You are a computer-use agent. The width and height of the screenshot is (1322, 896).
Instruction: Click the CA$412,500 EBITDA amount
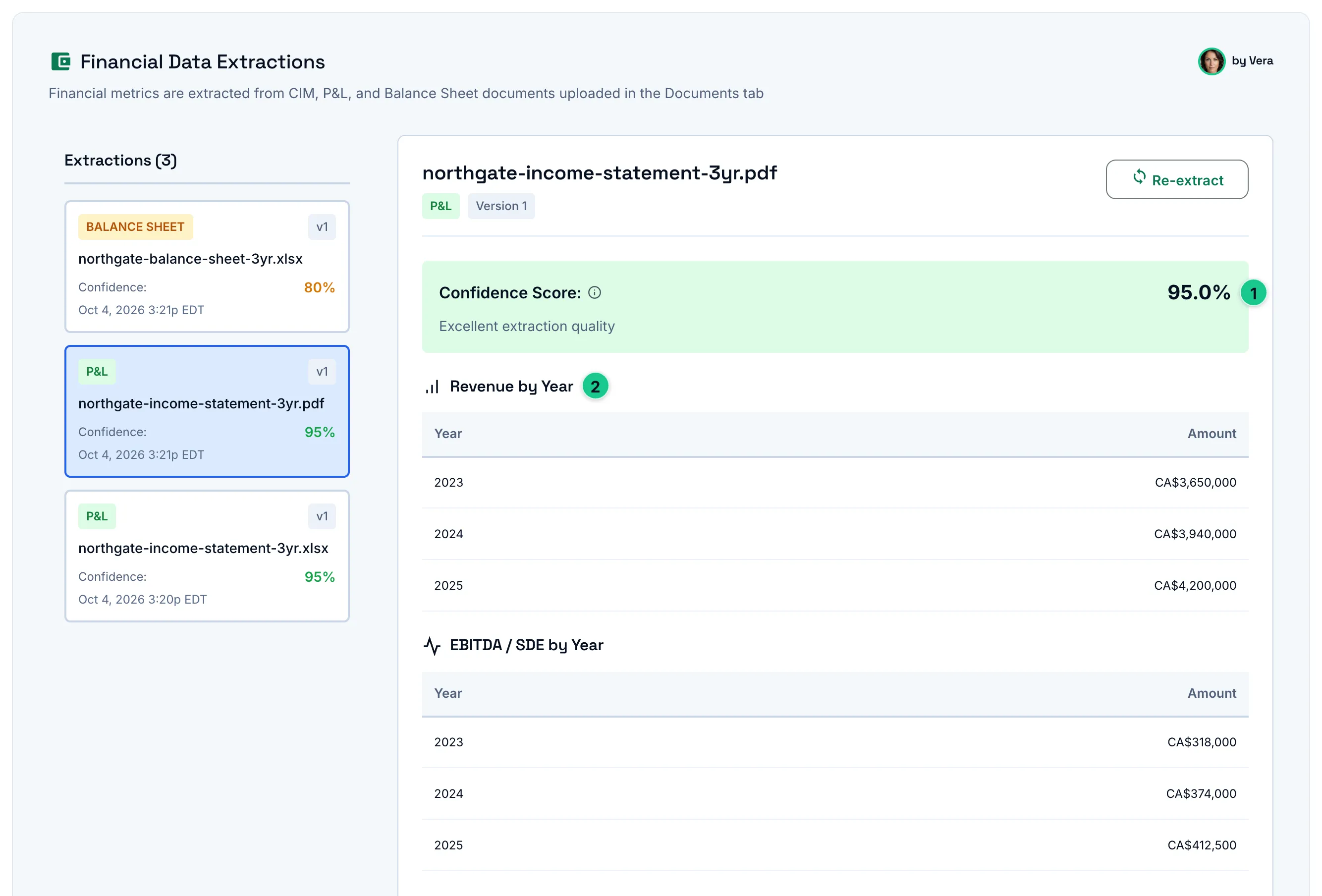tap(1202, 845)
